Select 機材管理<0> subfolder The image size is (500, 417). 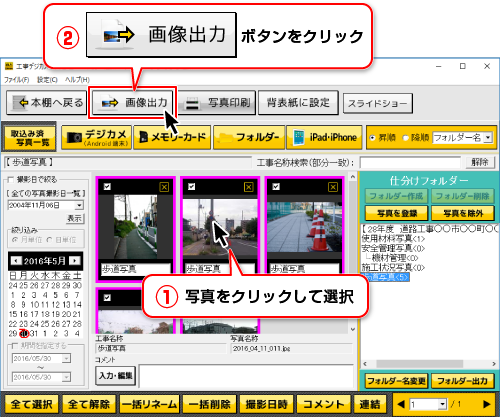click(x=395, y=258)
